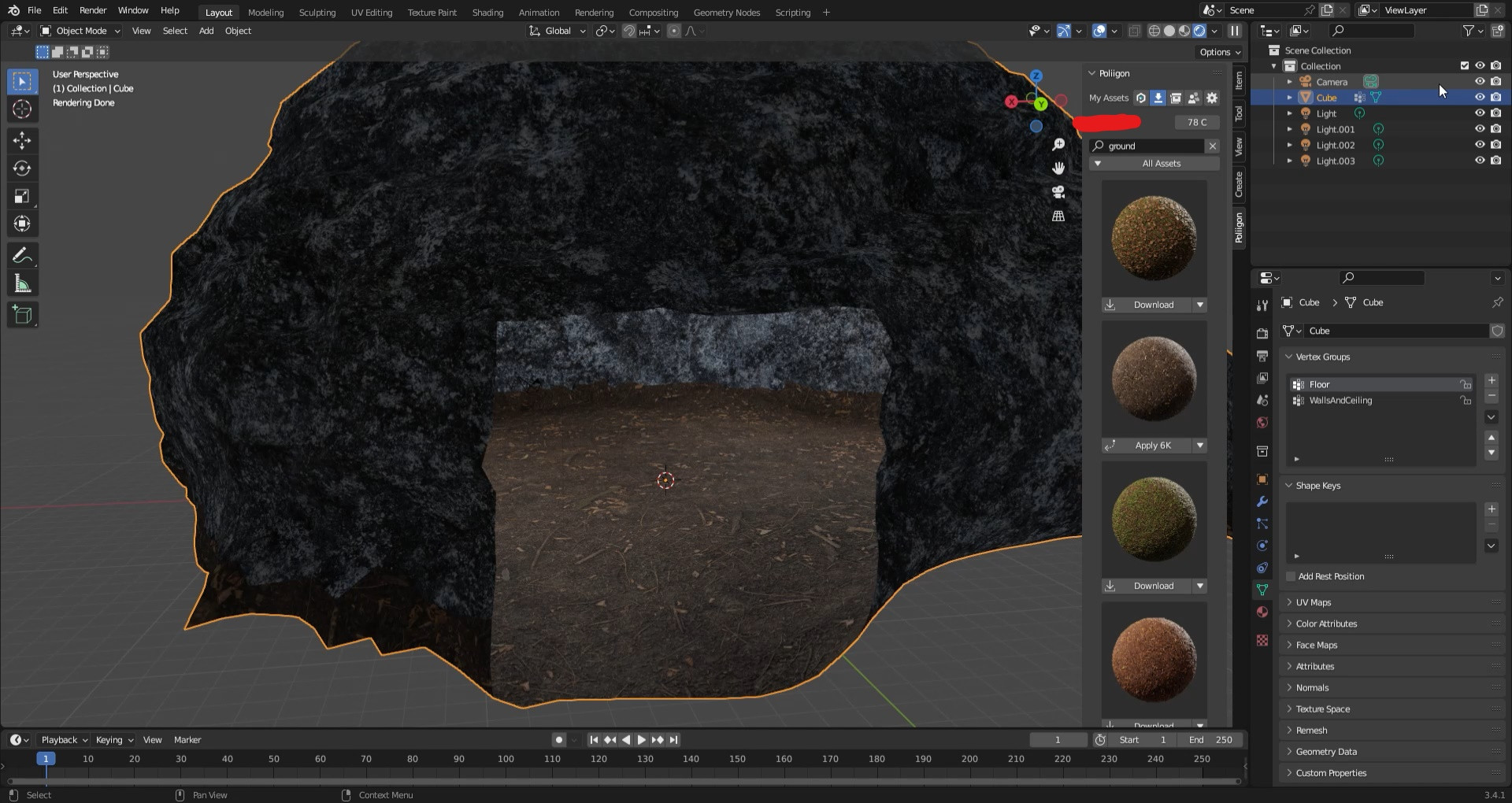Open Playback dropdown in timeline
The width and height of the screenshot is (1512, 803).
click(x=64, y=740)
